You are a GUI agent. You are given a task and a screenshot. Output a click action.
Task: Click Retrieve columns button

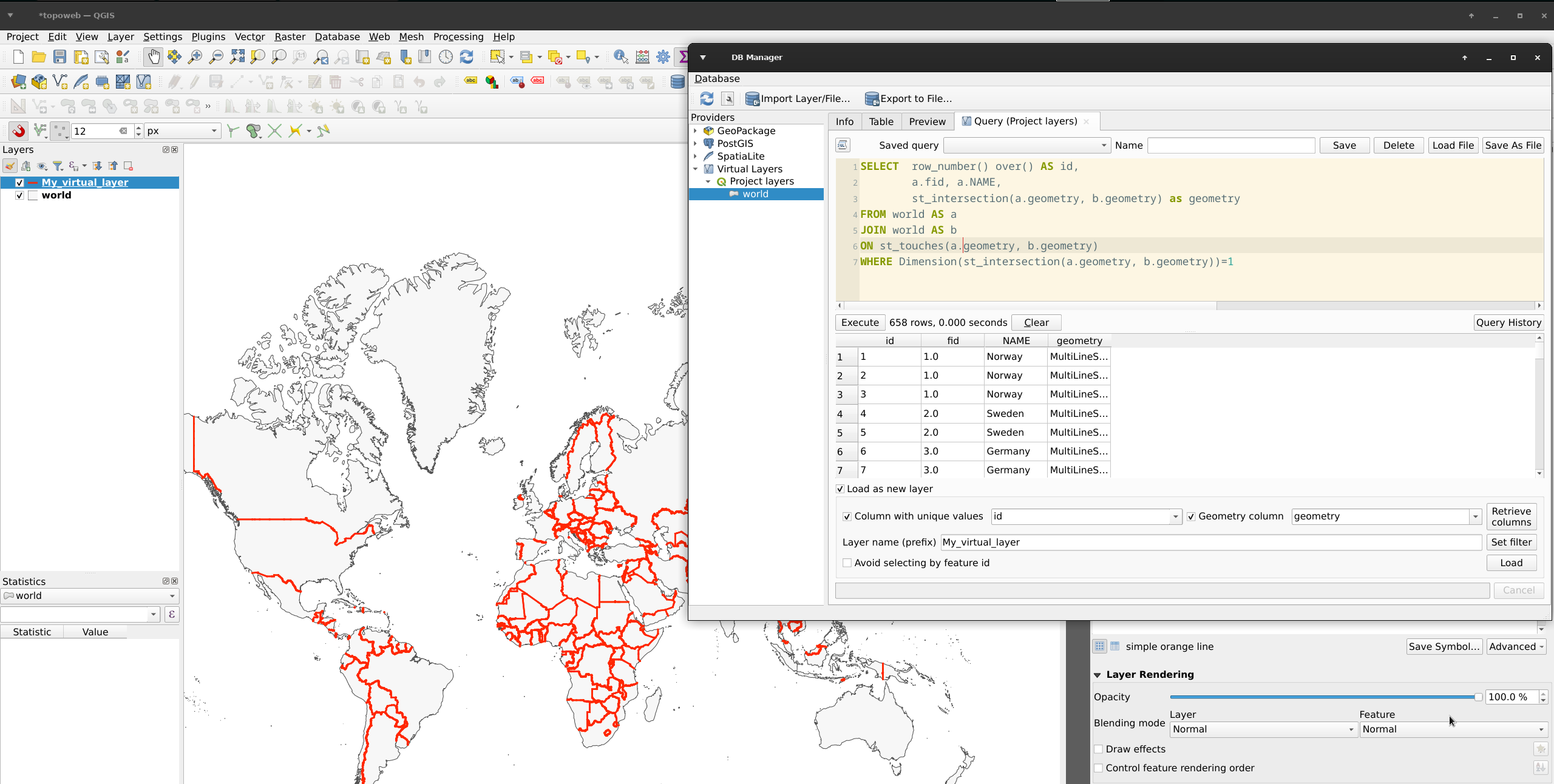click(1512, 516)
